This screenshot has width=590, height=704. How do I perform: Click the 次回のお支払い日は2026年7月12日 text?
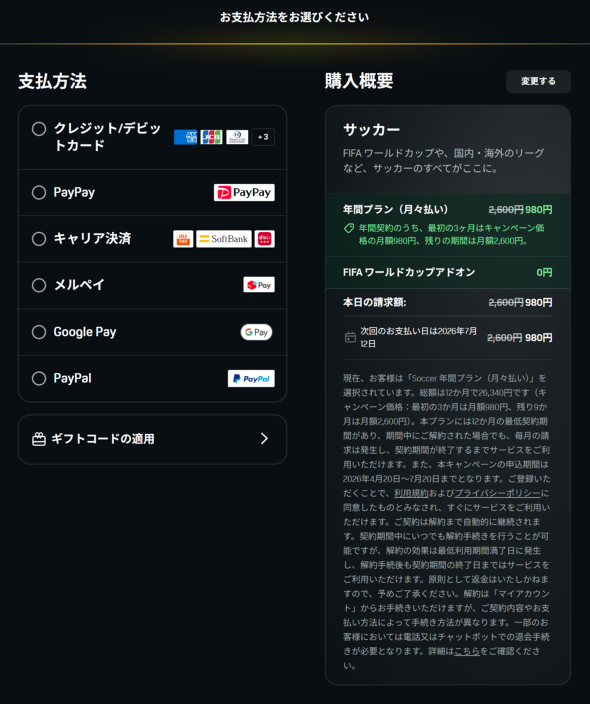pyautogui.click(x=418, y=337)
